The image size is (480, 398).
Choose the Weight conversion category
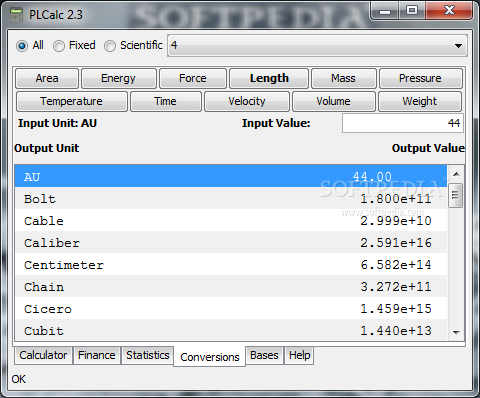(x=420, y=101)
